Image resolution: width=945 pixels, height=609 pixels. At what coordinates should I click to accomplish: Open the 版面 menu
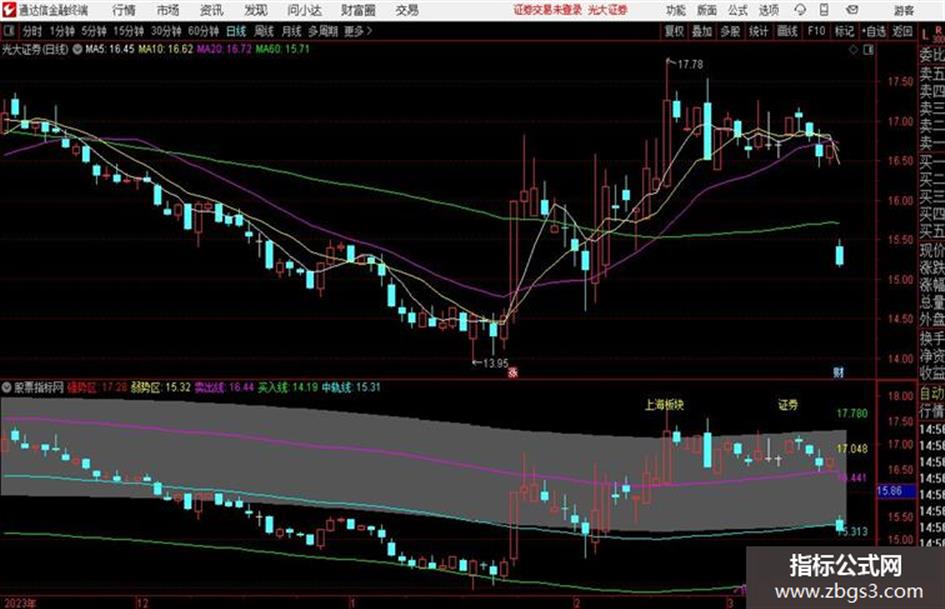(x=706, y=10)
